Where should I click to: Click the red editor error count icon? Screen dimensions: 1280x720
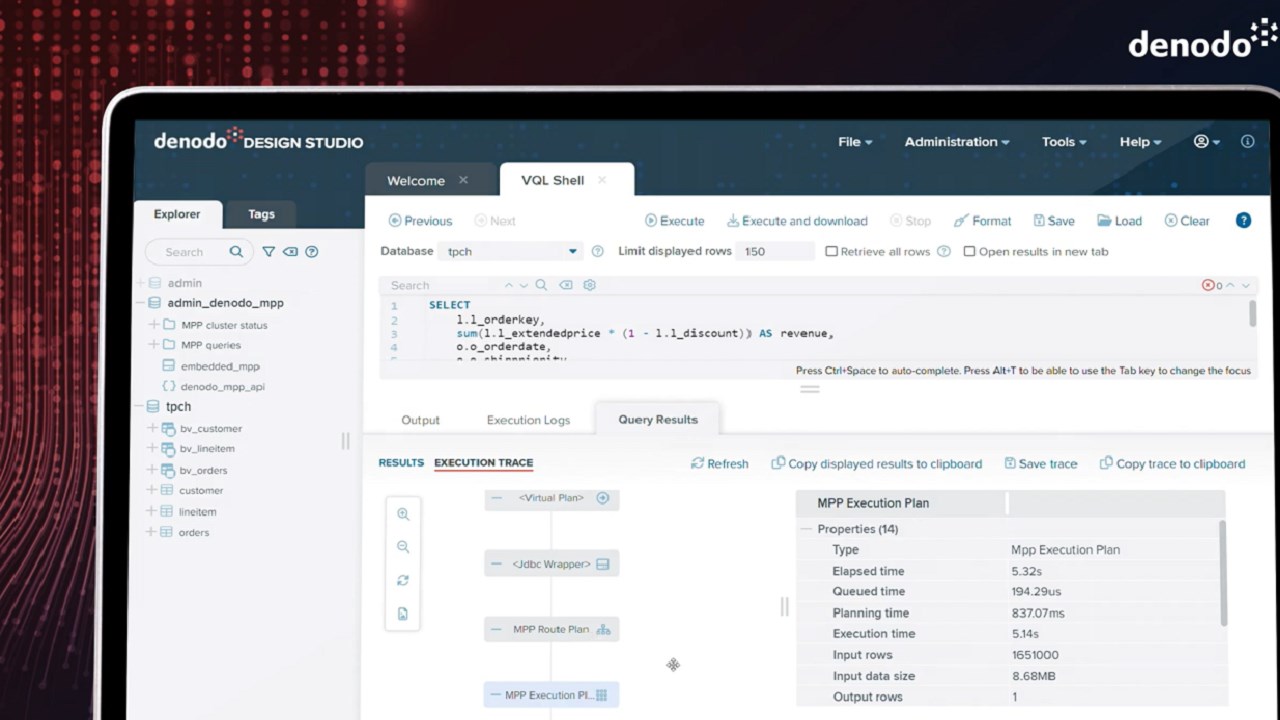[1208, 285]
